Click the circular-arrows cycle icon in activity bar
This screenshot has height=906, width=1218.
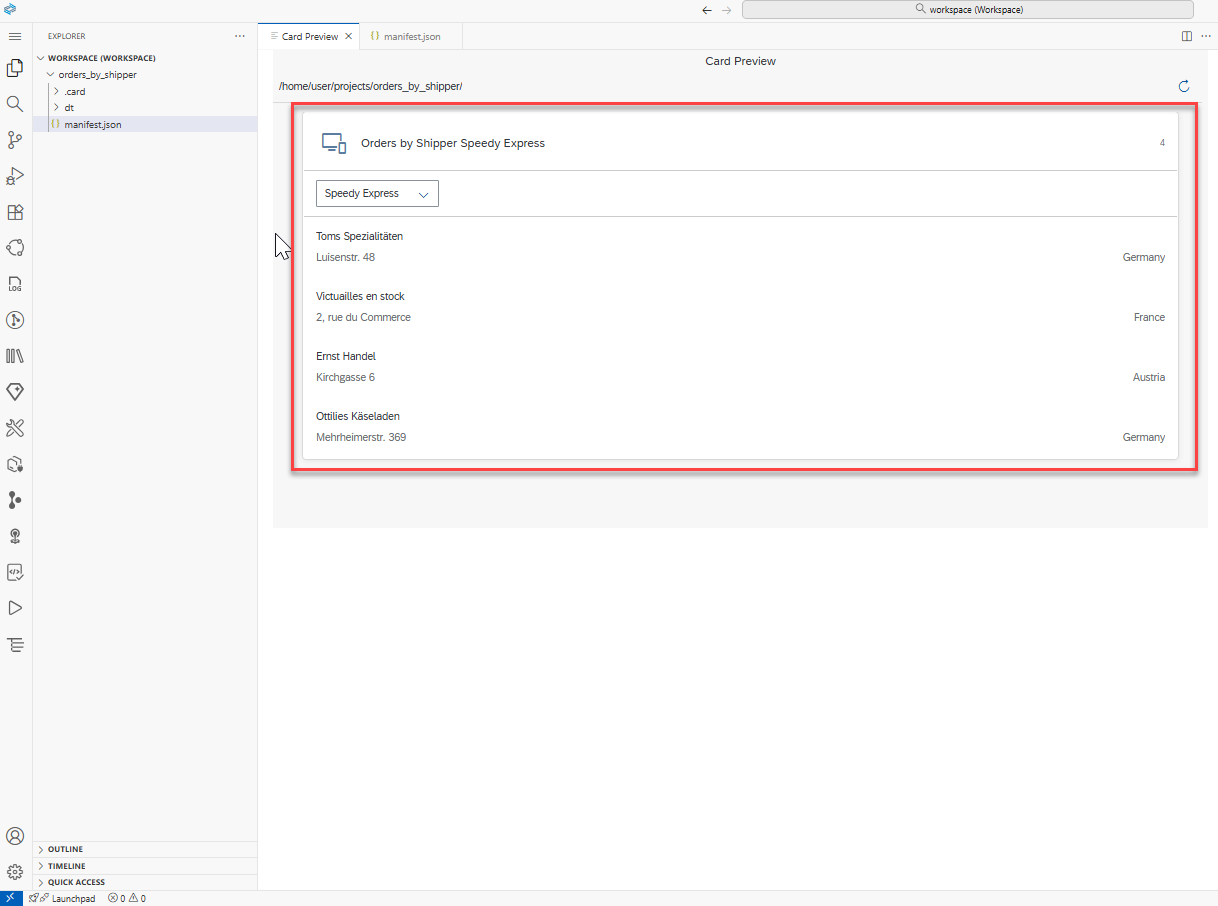click(15, 248)
